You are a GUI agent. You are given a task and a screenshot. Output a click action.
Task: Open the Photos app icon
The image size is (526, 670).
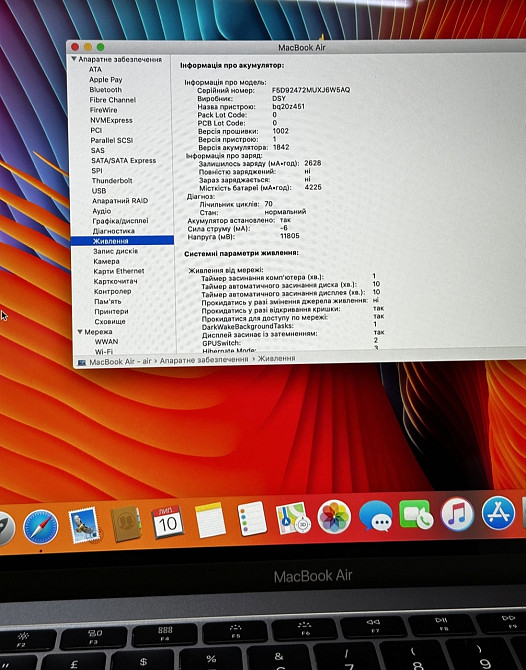[x=334, y=517]
